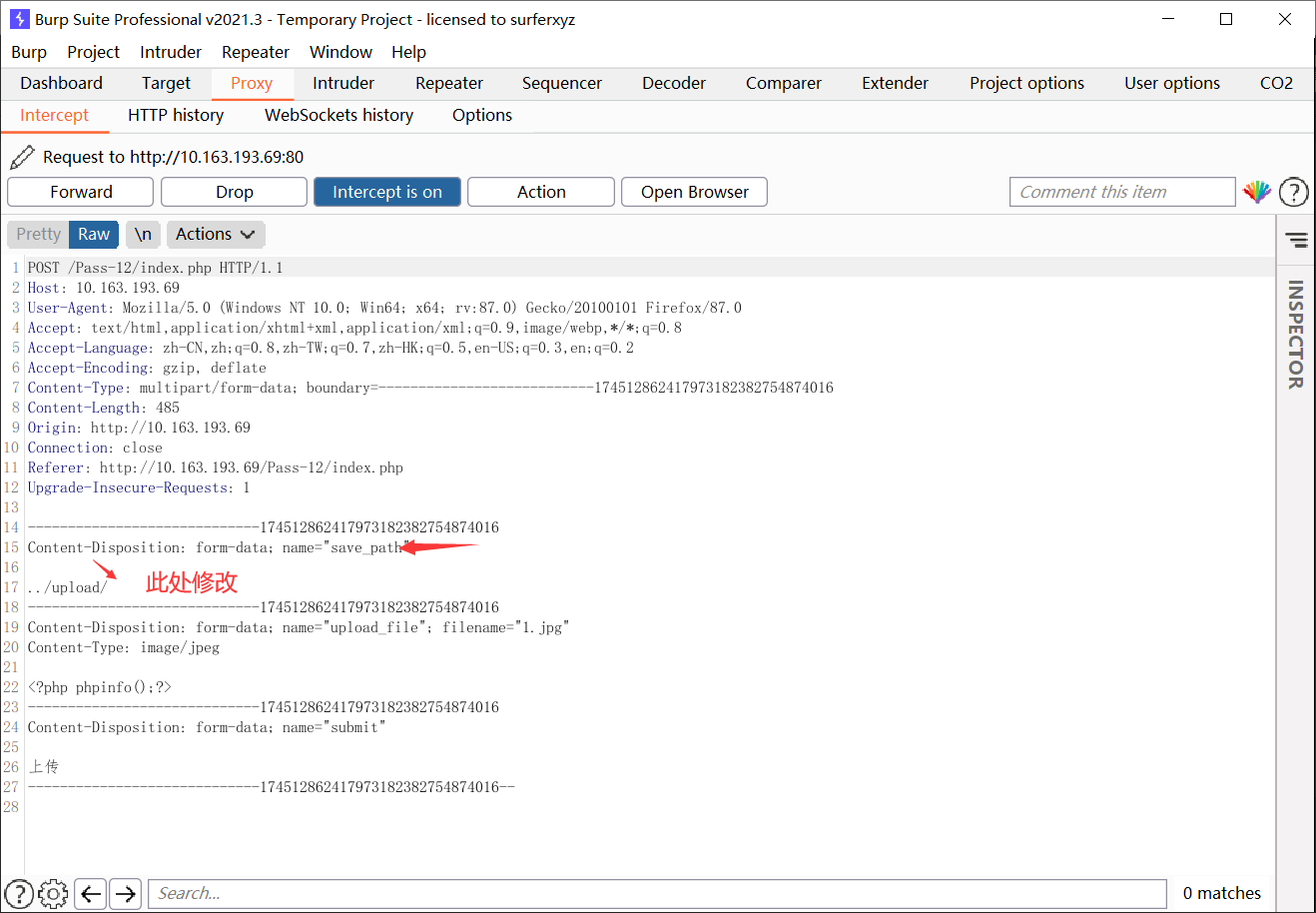
Task: Click the Host header line
Action: coord(104,288)
